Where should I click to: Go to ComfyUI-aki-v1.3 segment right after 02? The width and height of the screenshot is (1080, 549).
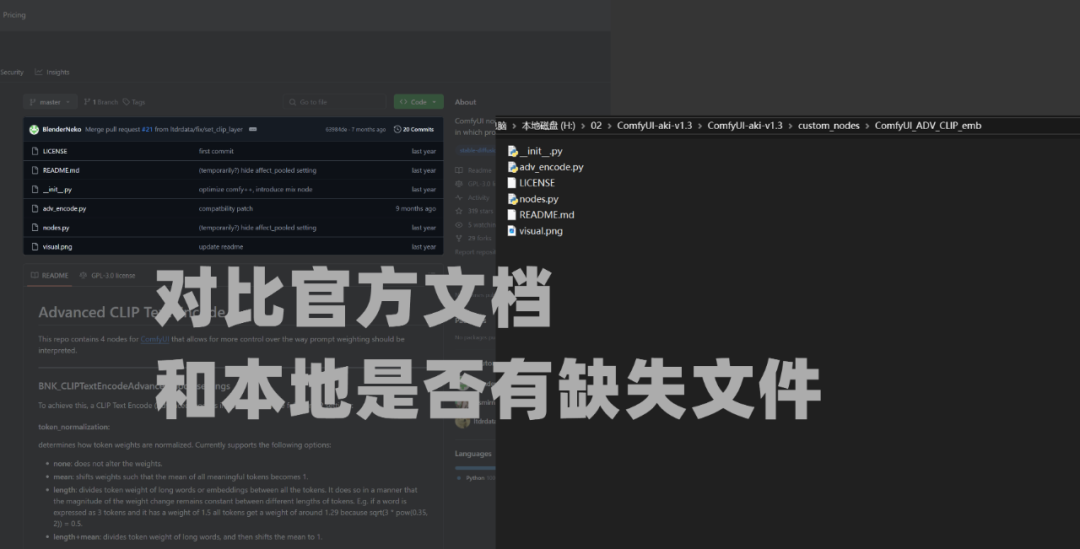coord(654,125)
